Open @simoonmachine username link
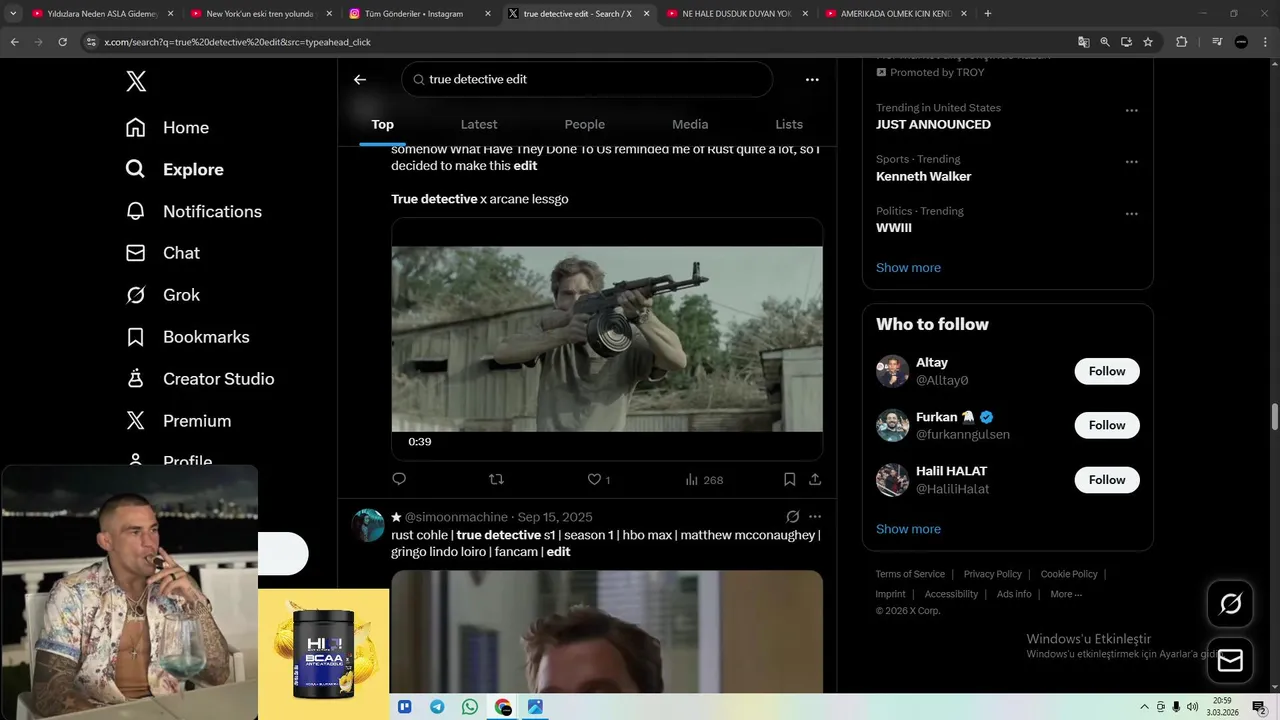1280x720 pixels. [x=456, y=517]
